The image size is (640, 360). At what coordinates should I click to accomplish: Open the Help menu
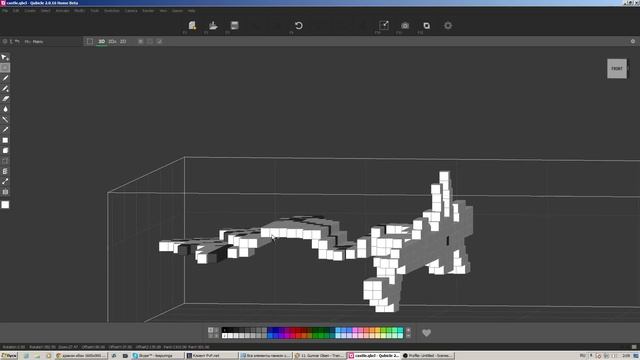coord(191,11)
